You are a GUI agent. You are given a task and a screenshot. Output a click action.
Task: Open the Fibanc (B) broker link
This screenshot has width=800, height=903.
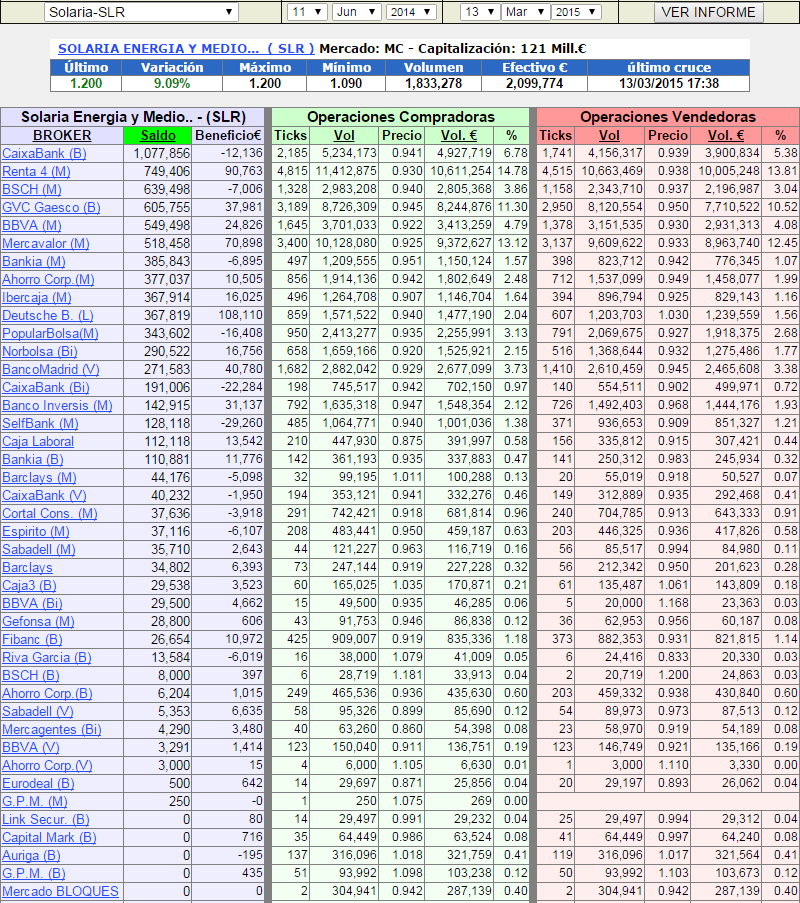pyautogui.click(x=33, y=639)
